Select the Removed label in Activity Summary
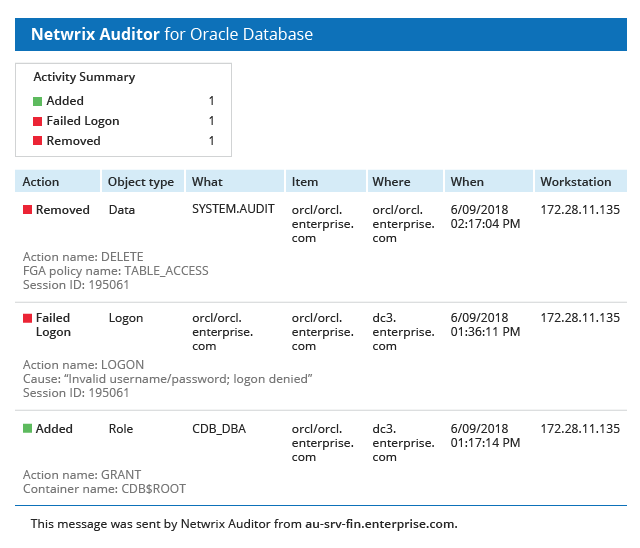Viewport: 640px width, 548px height. 73,141
